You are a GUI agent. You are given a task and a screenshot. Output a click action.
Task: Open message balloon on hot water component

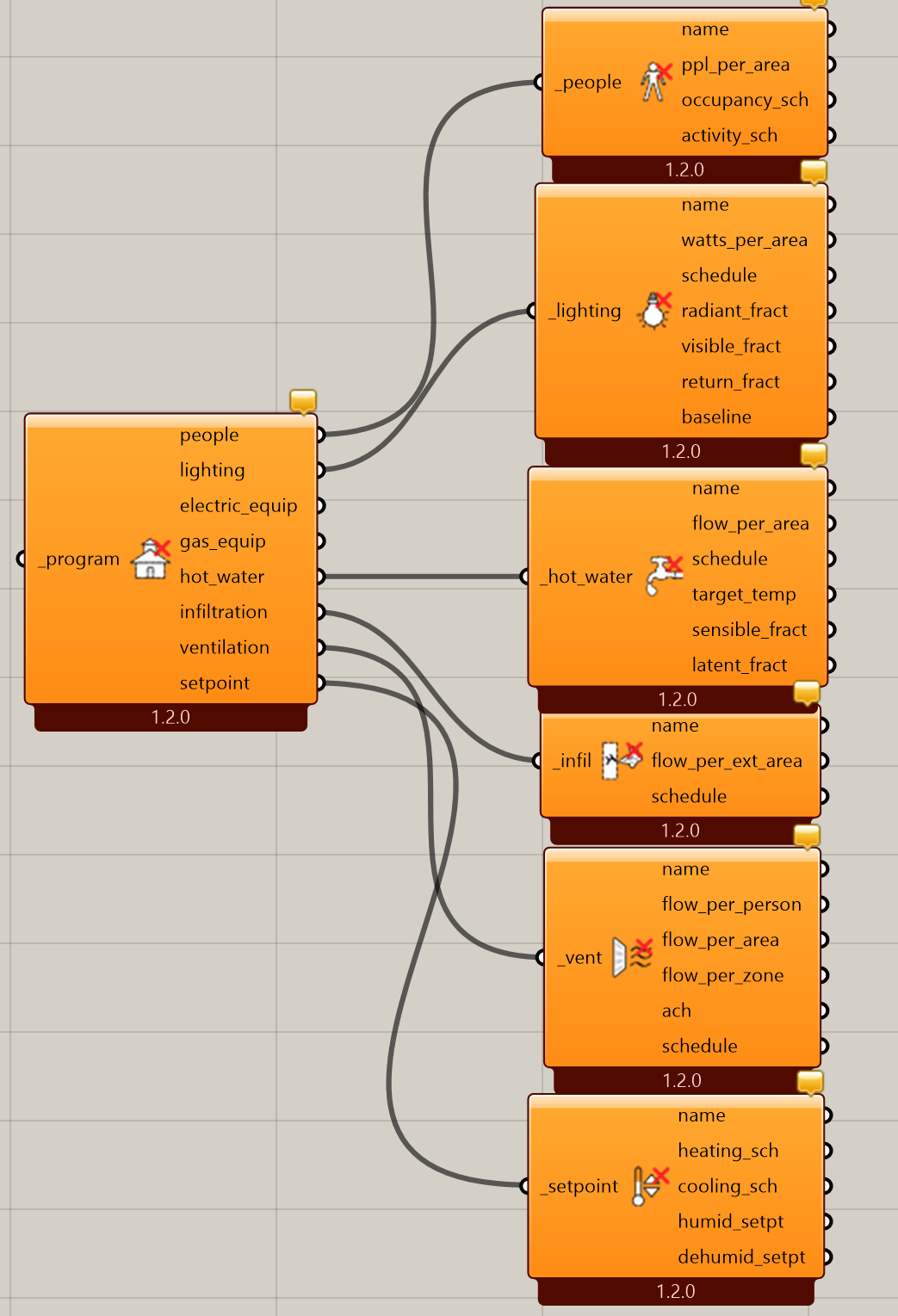tap(814, 454)
